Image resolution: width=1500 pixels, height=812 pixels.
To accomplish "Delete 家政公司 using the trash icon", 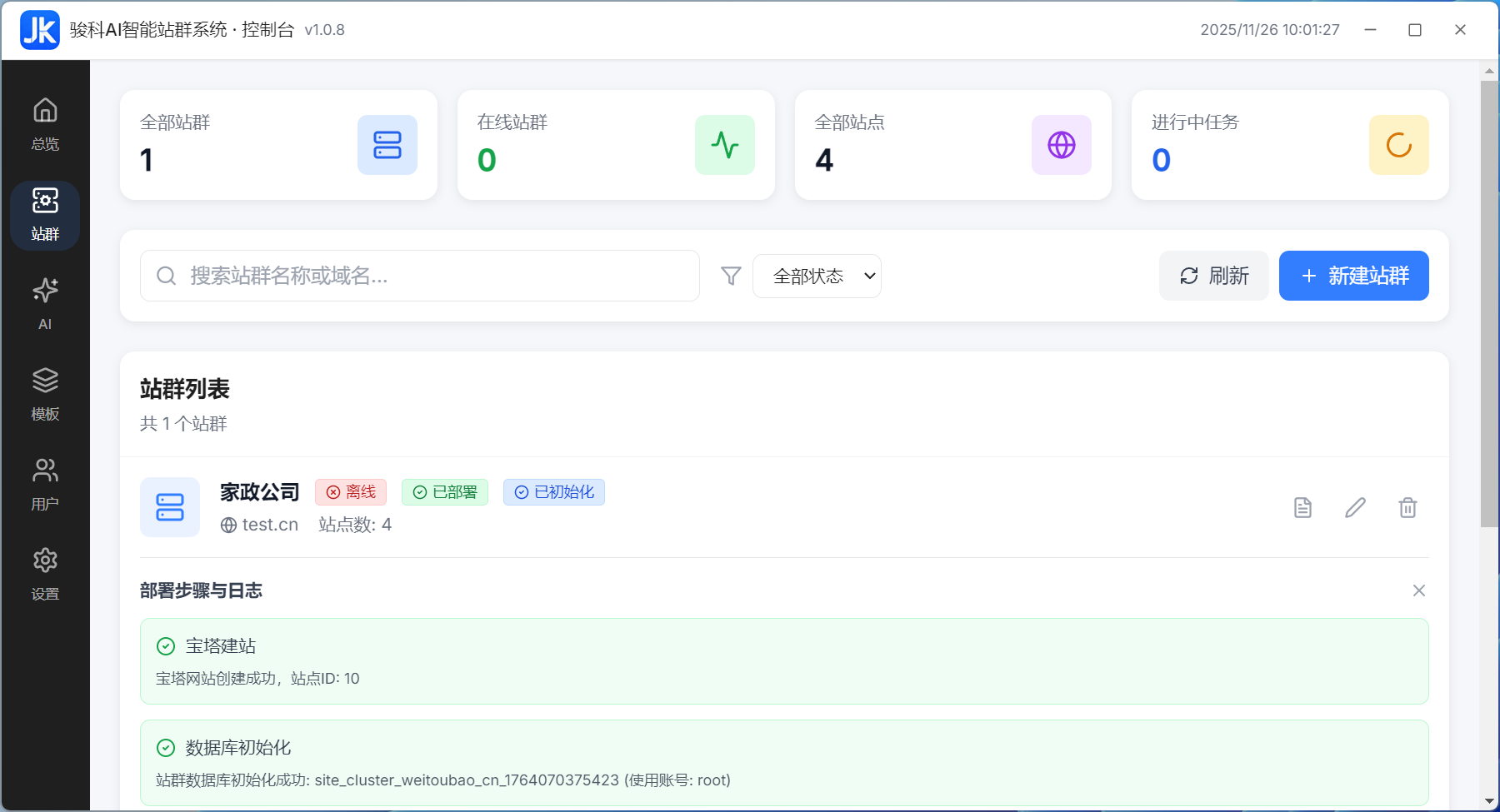I will [x=1407, y=507].
